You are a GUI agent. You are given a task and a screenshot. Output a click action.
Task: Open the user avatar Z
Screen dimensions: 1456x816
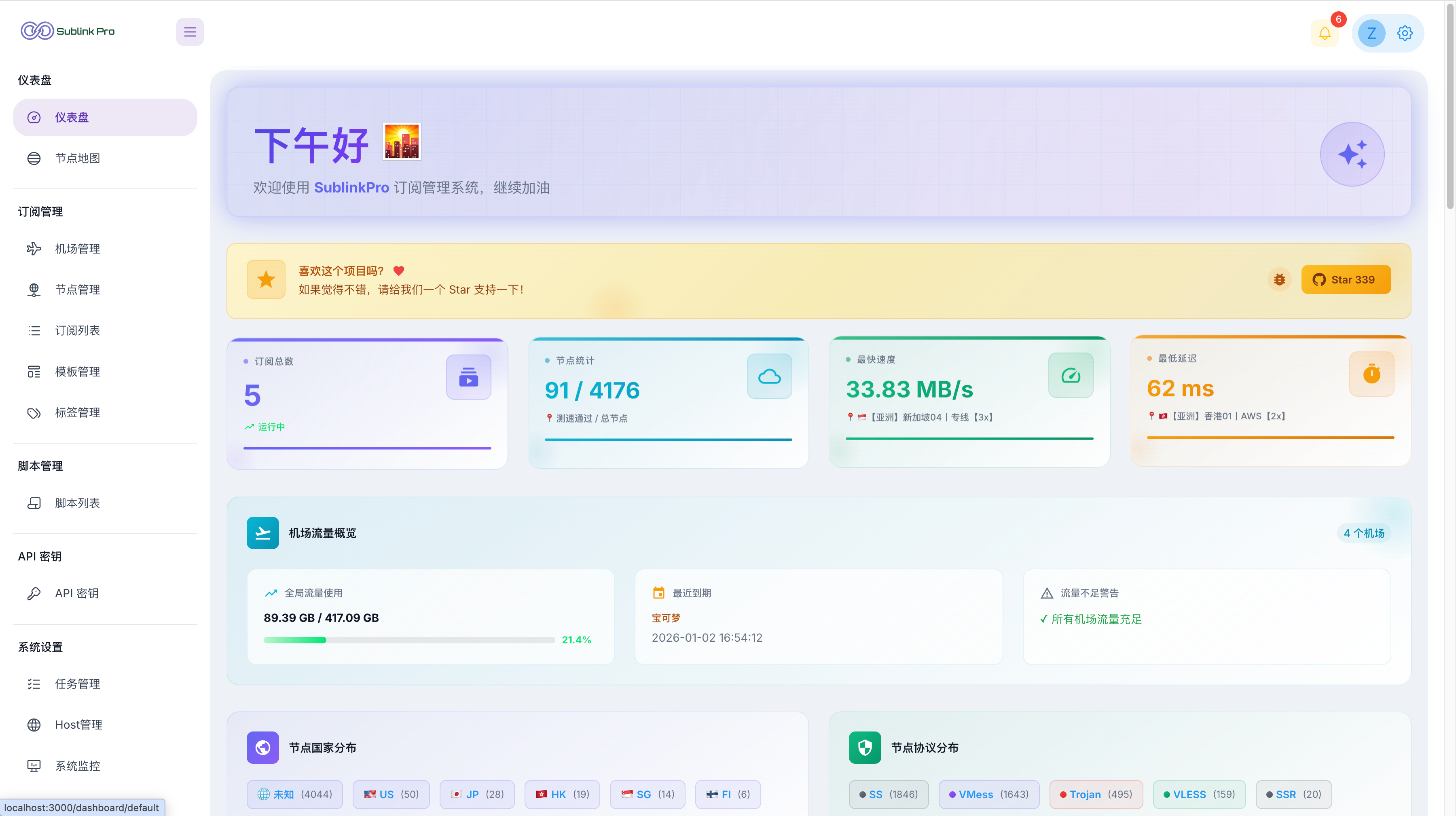1371,33
